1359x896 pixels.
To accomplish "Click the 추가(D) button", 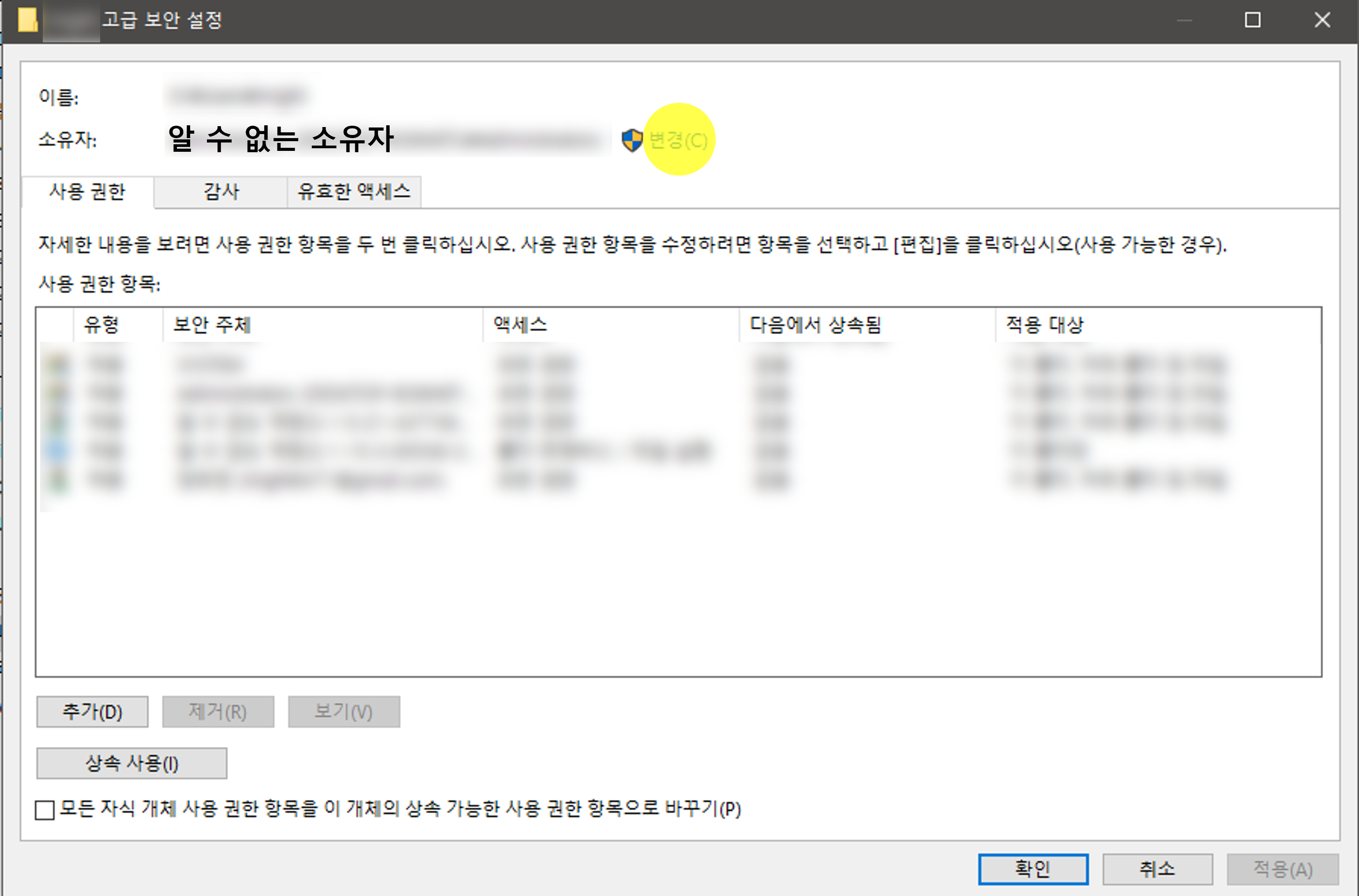I will [92, 712].
